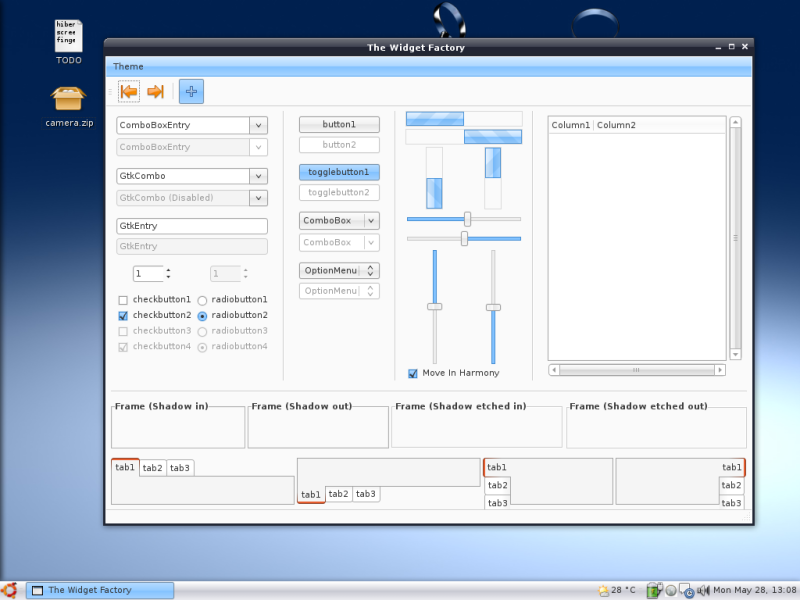This screenshot has width=800, height=600.
Task: Click The Widget Factory taskbar entry
Action: (100, 590)
